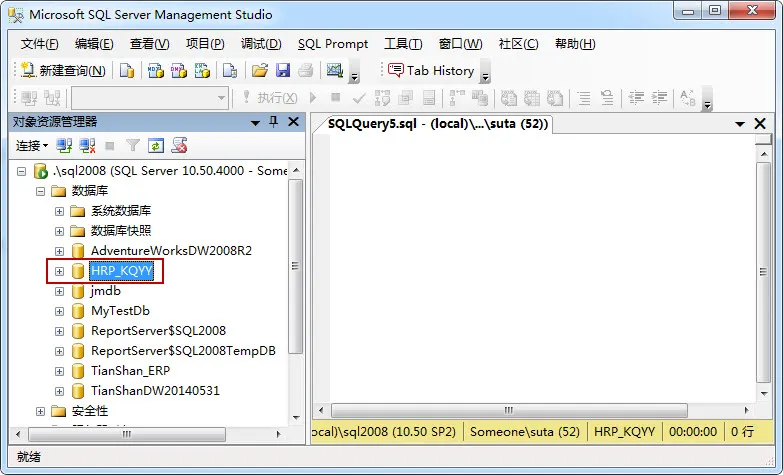
Task: Click the refresh icon in Object Explorer
Action: click(156, 146)
